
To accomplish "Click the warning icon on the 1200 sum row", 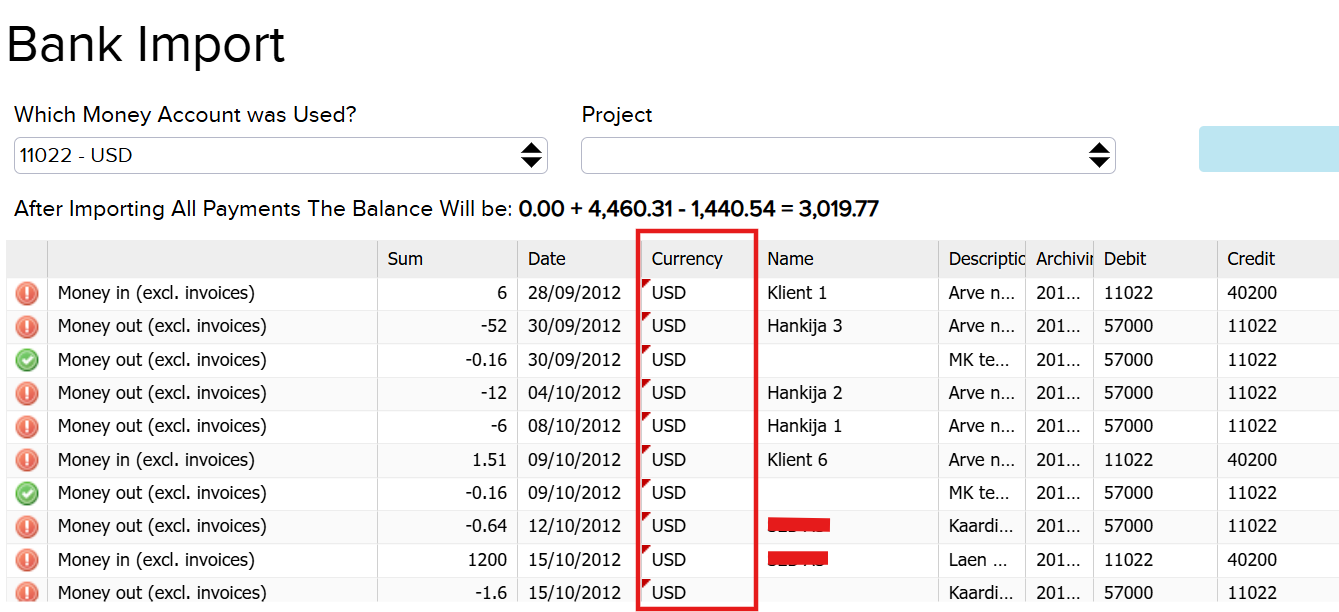I will [x=27, y=560].
